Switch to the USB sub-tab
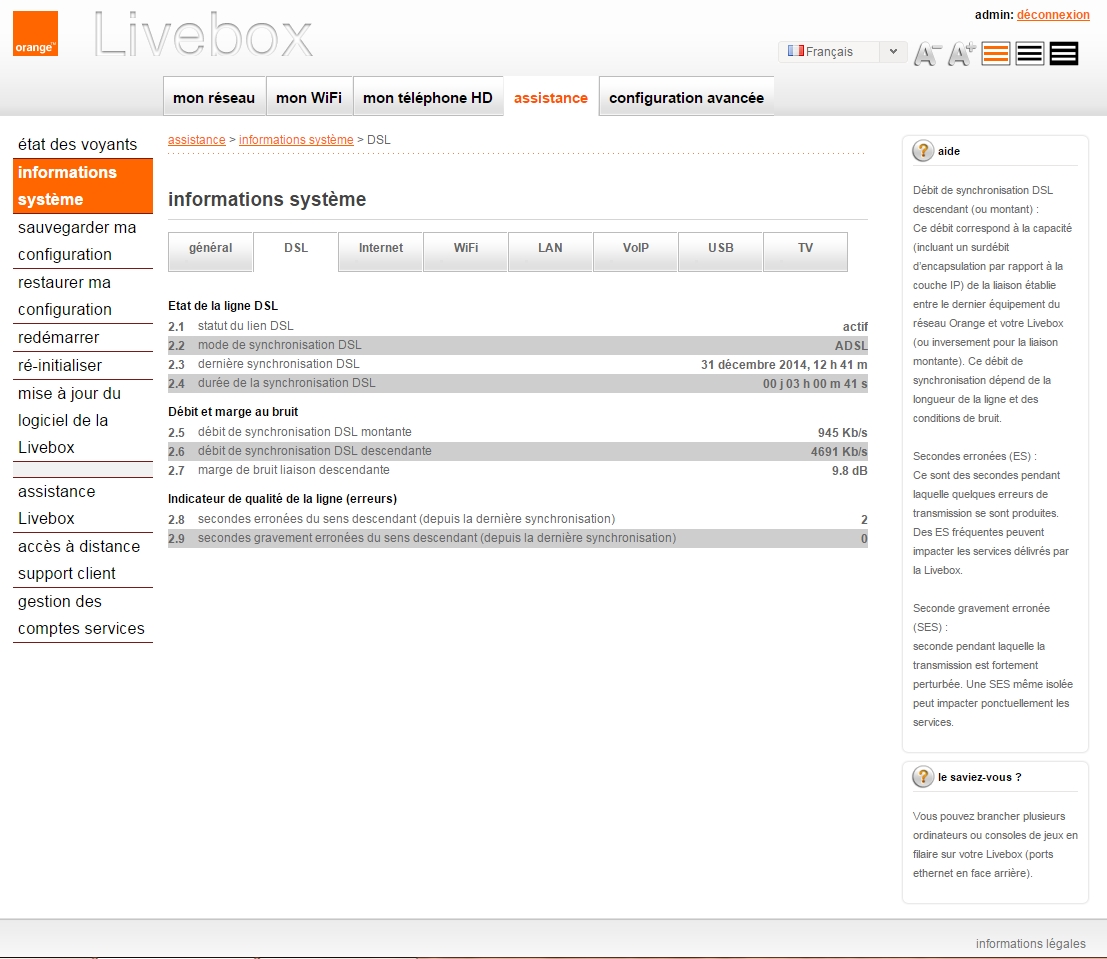The image size is (1107, 959). pyautogui.click(x=721, y=251)
